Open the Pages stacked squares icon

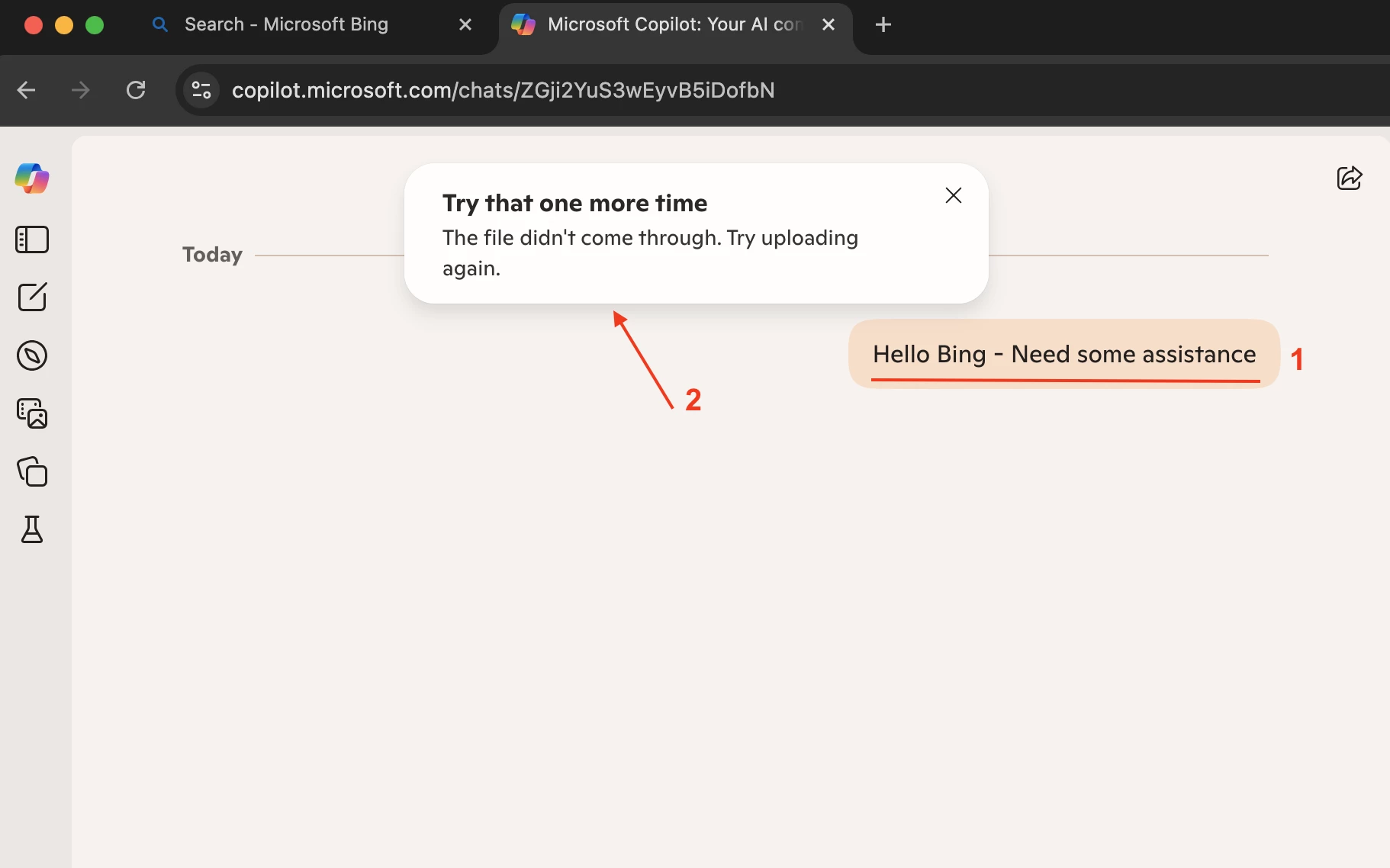click(32, 471)
